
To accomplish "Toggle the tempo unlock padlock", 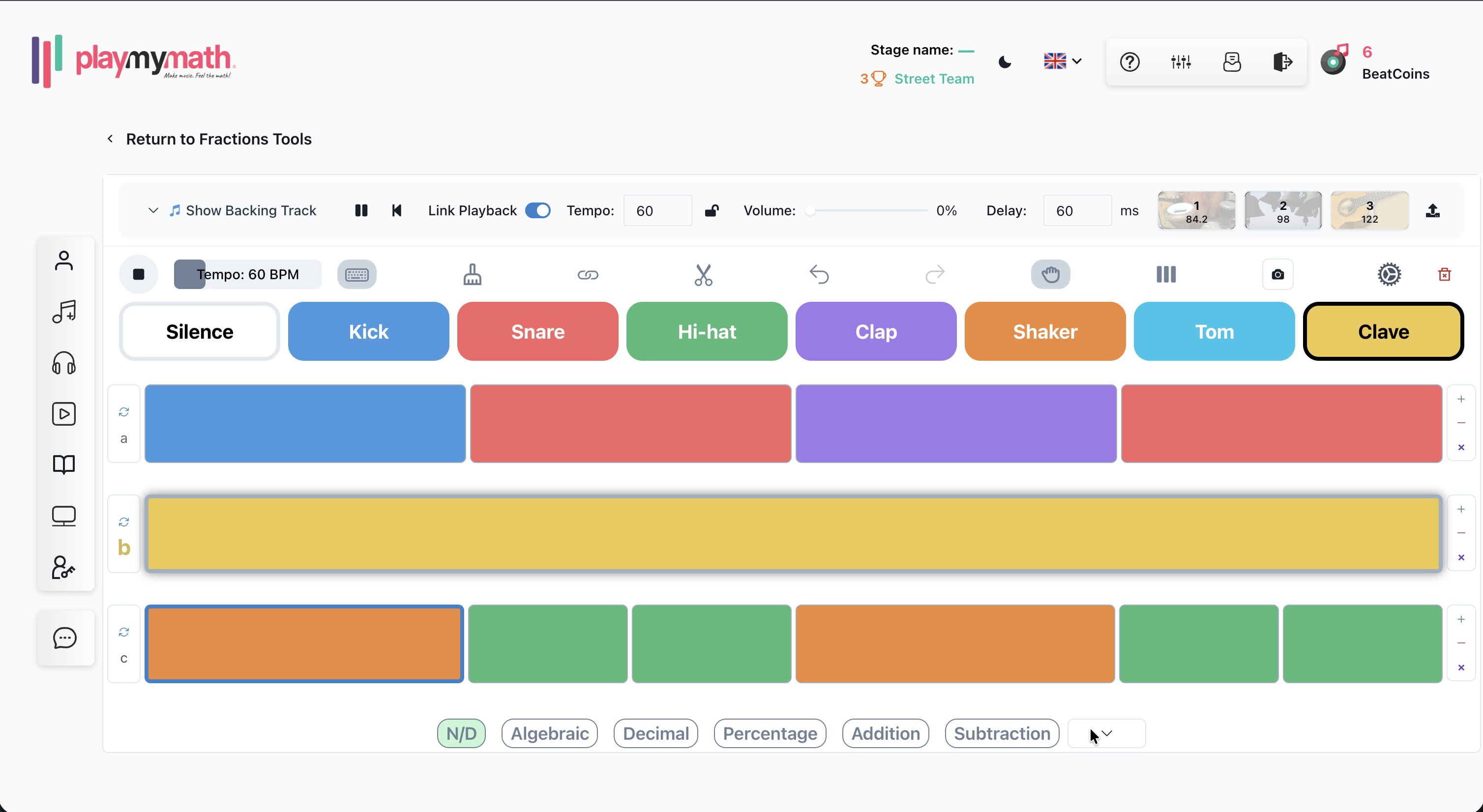I will (712, 211).
